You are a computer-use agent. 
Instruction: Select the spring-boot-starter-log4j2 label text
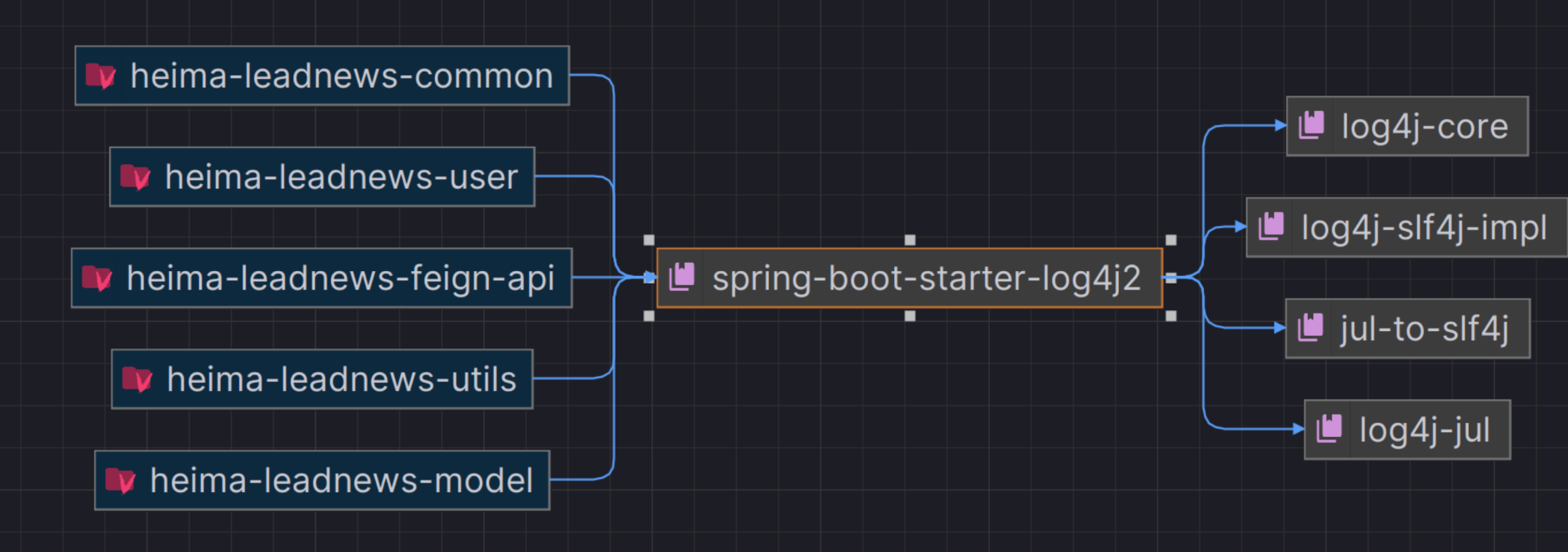click(x=926, y=279)
